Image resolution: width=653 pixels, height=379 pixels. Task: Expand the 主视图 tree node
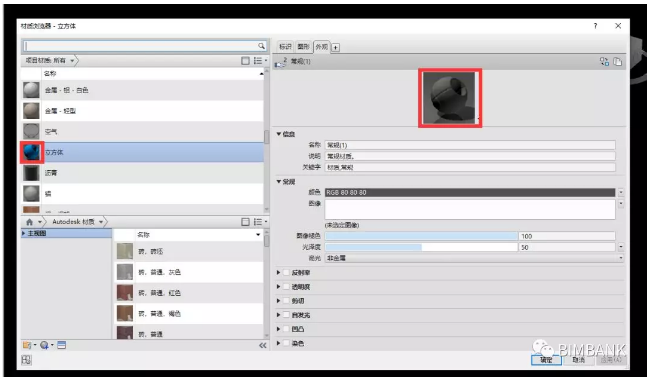coord(24,233)
